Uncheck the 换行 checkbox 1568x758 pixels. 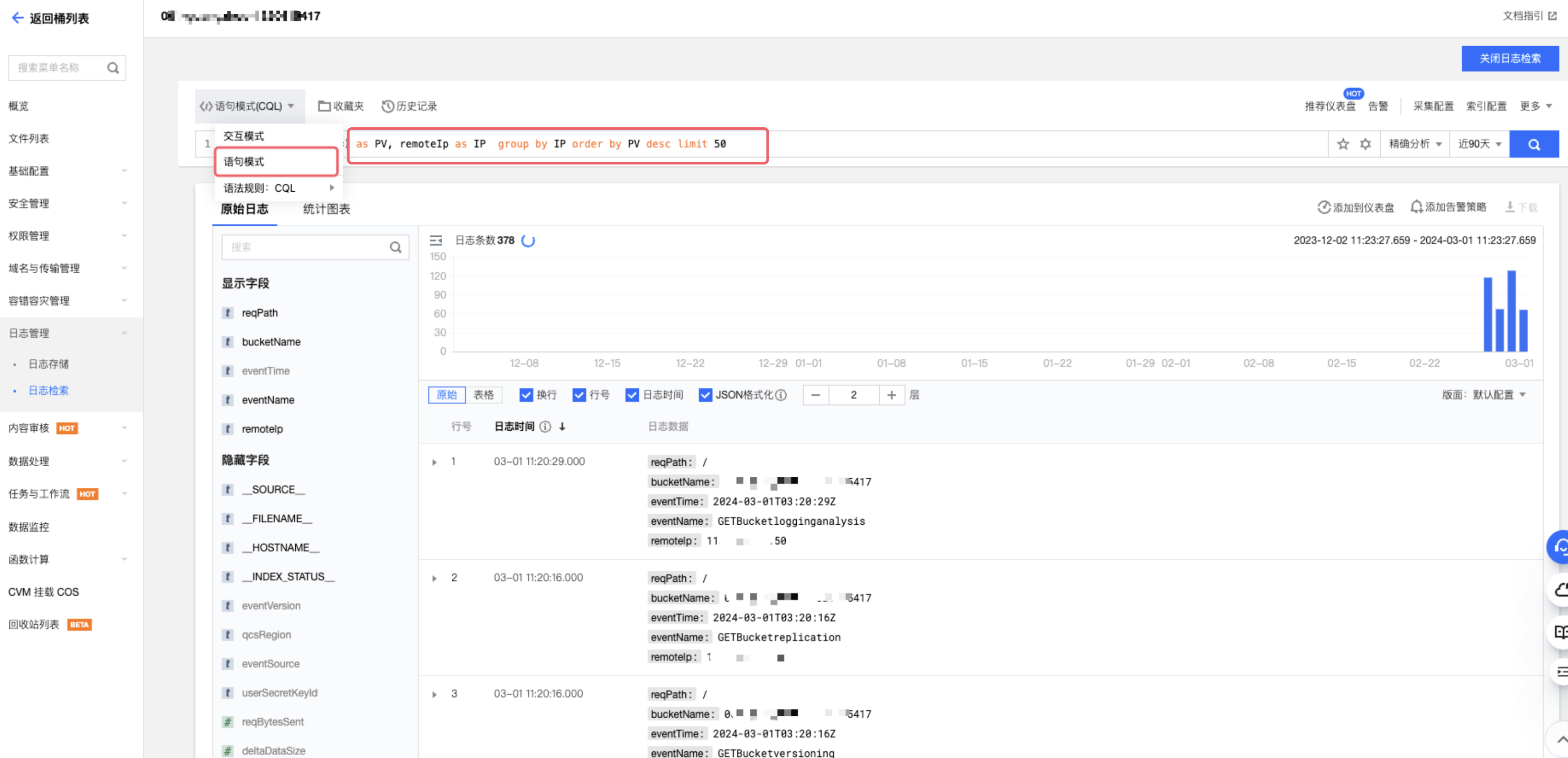click(x=526, y=395)
